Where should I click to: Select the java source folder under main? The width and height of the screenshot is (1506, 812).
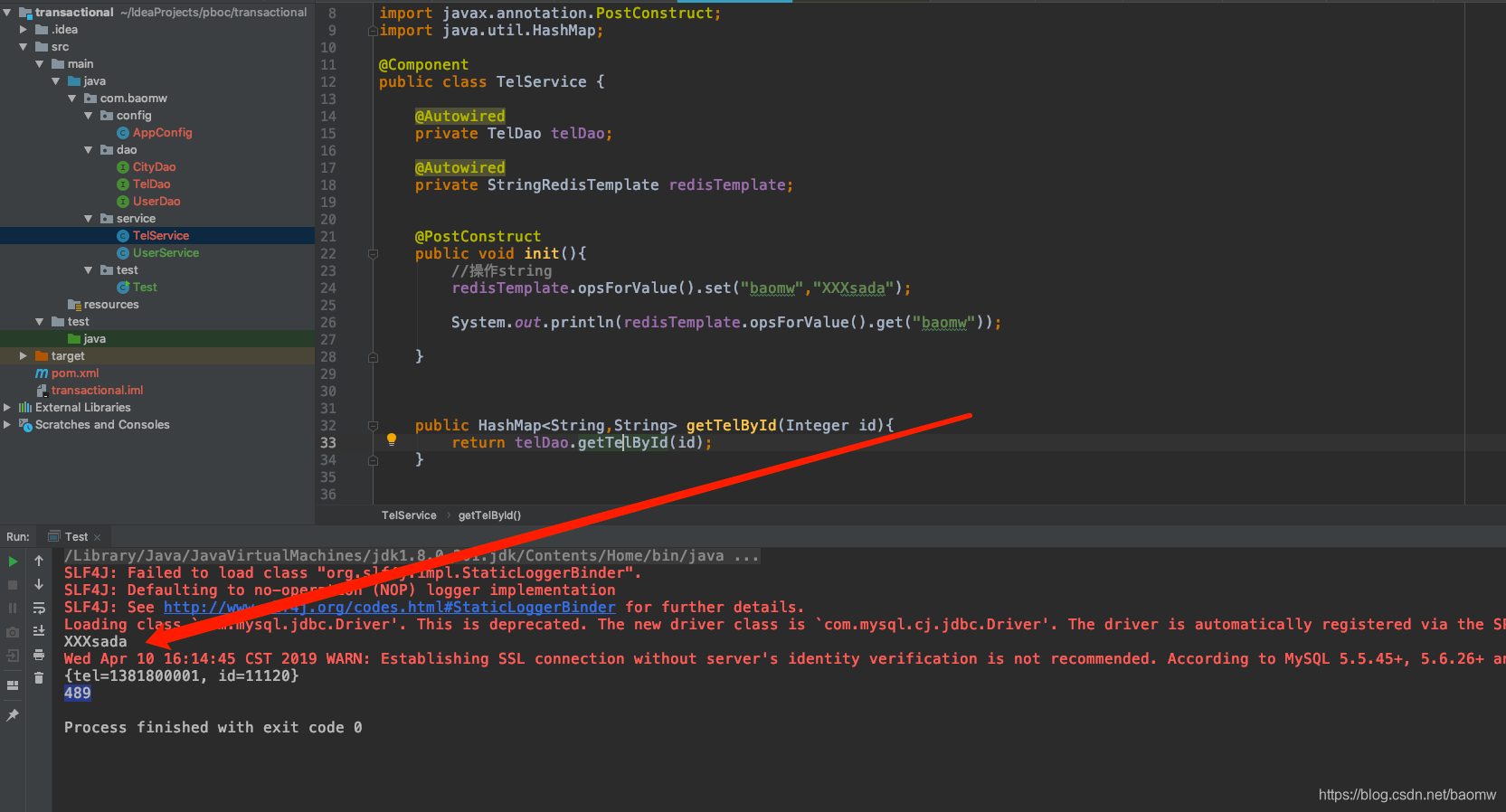click(x=94, y=81)
